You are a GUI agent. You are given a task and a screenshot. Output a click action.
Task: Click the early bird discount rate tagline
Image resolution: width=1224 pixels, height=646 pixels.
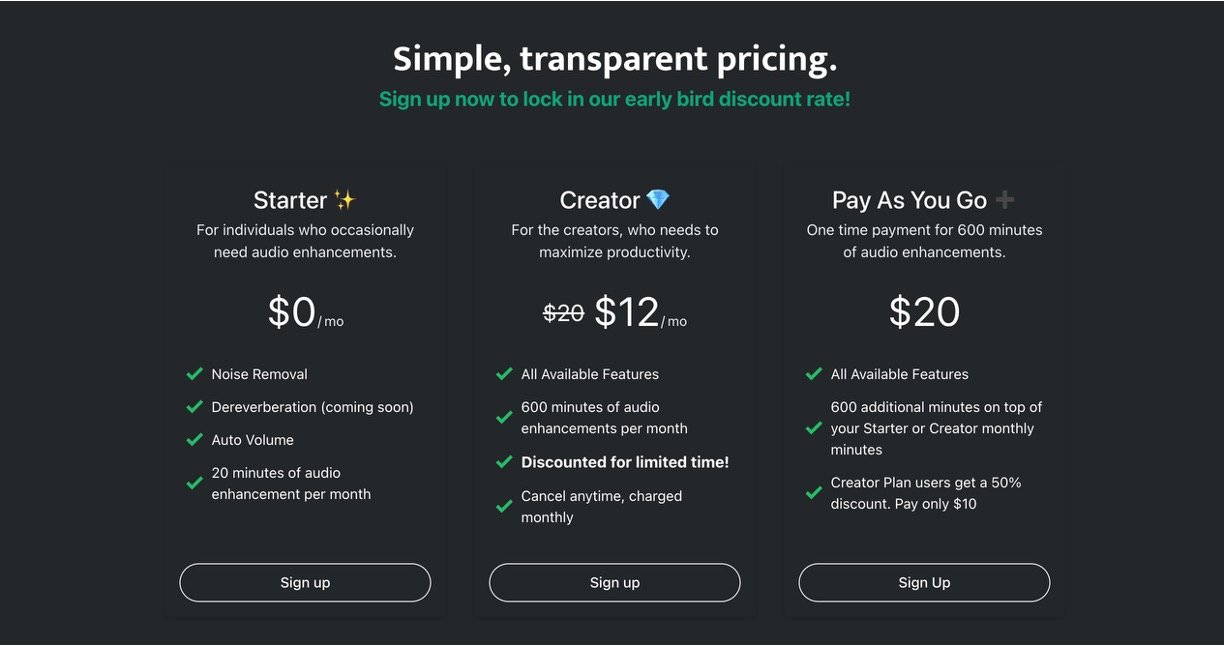click(x=615, y=99)
